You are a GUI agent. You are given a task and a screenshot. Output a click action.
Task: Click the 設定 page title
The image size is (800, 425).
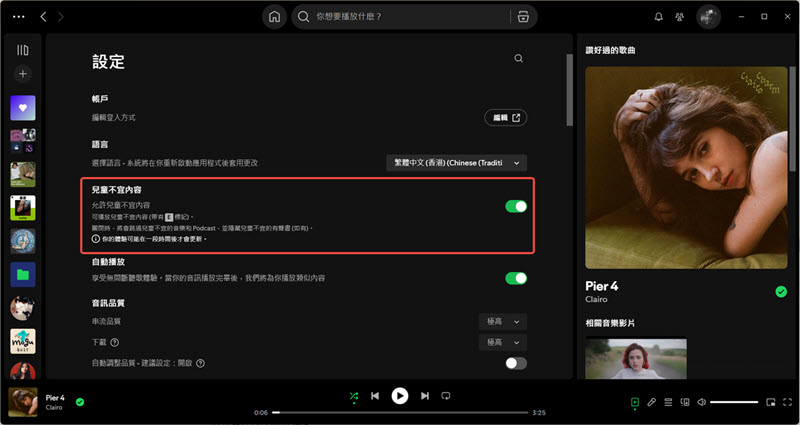pos(108,62)
